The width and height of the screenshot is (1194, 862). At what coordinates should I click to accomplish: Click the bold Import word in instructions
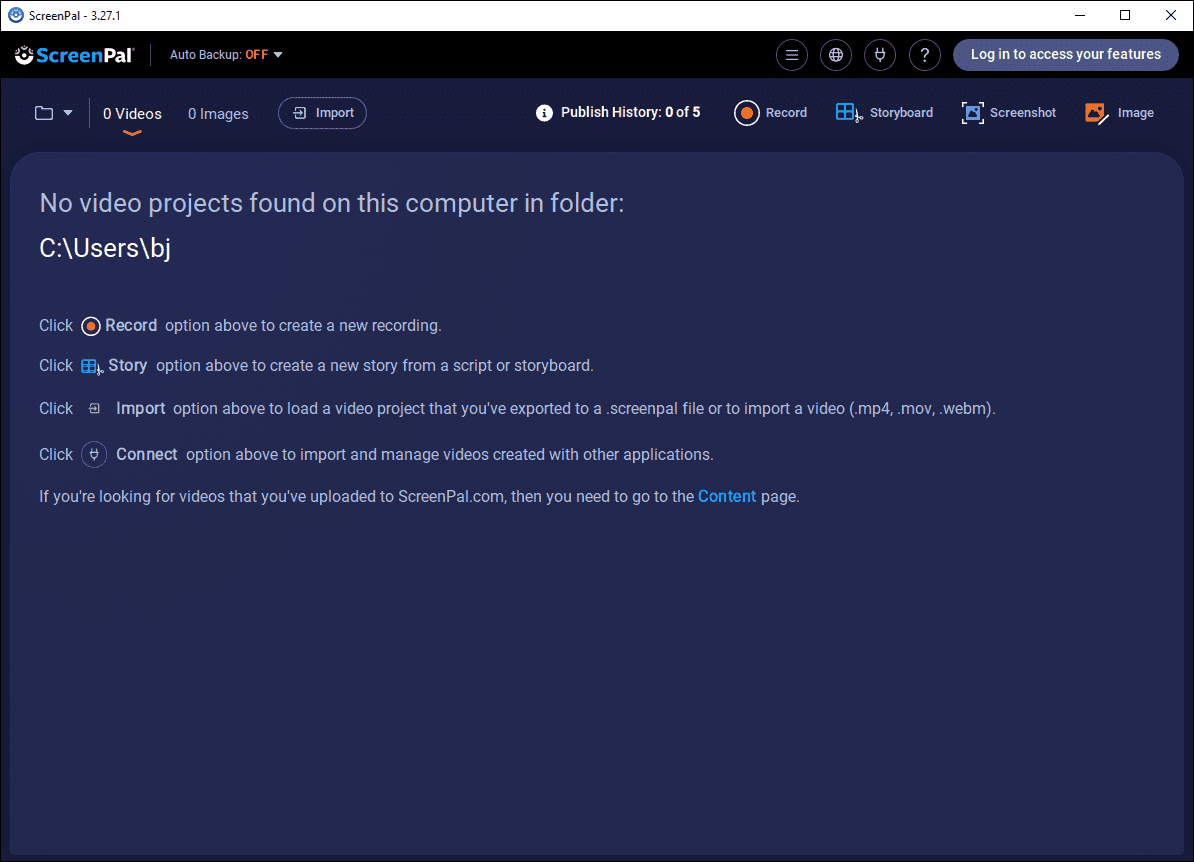click(x=141, y=409)
